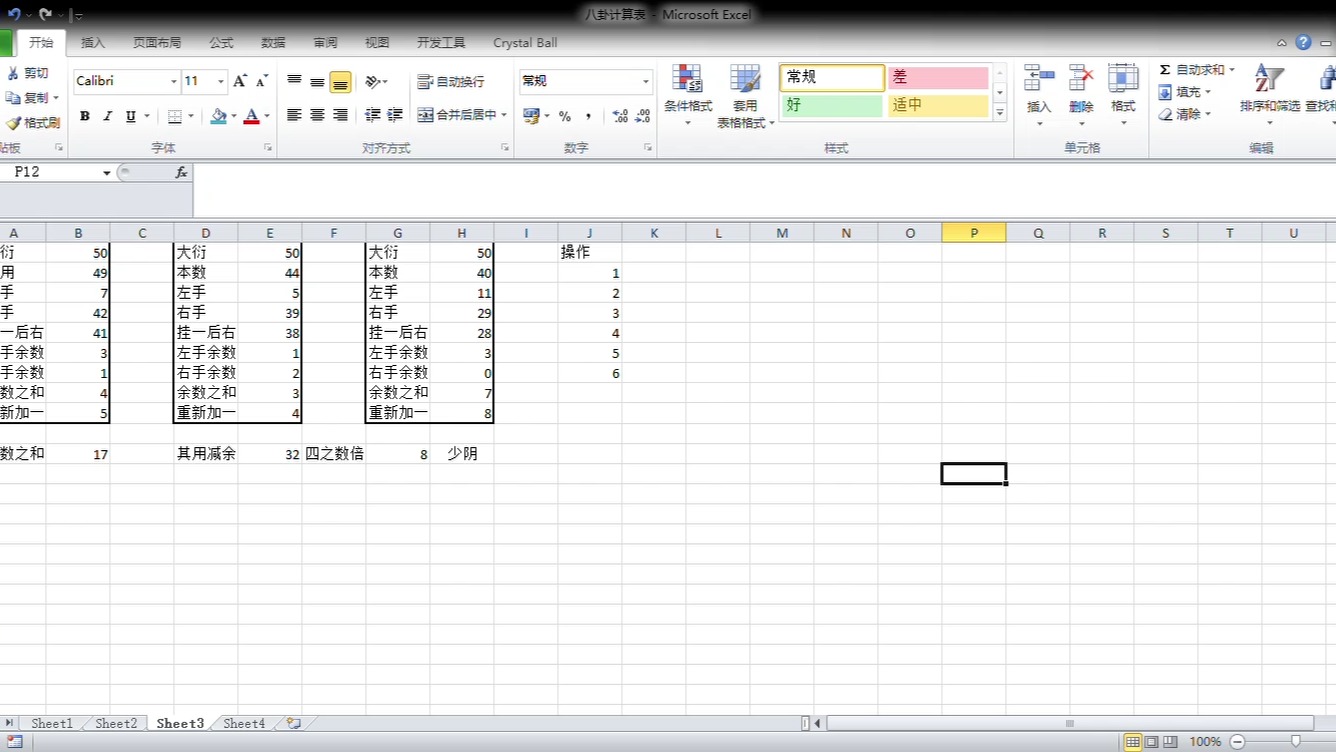
Task: Align cell text right
Action: [340, 115]
